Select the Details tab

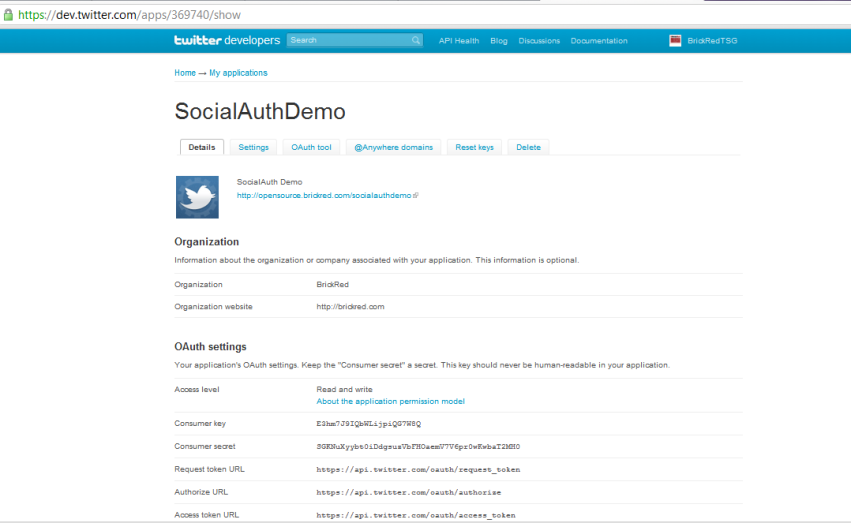point(202,147)
